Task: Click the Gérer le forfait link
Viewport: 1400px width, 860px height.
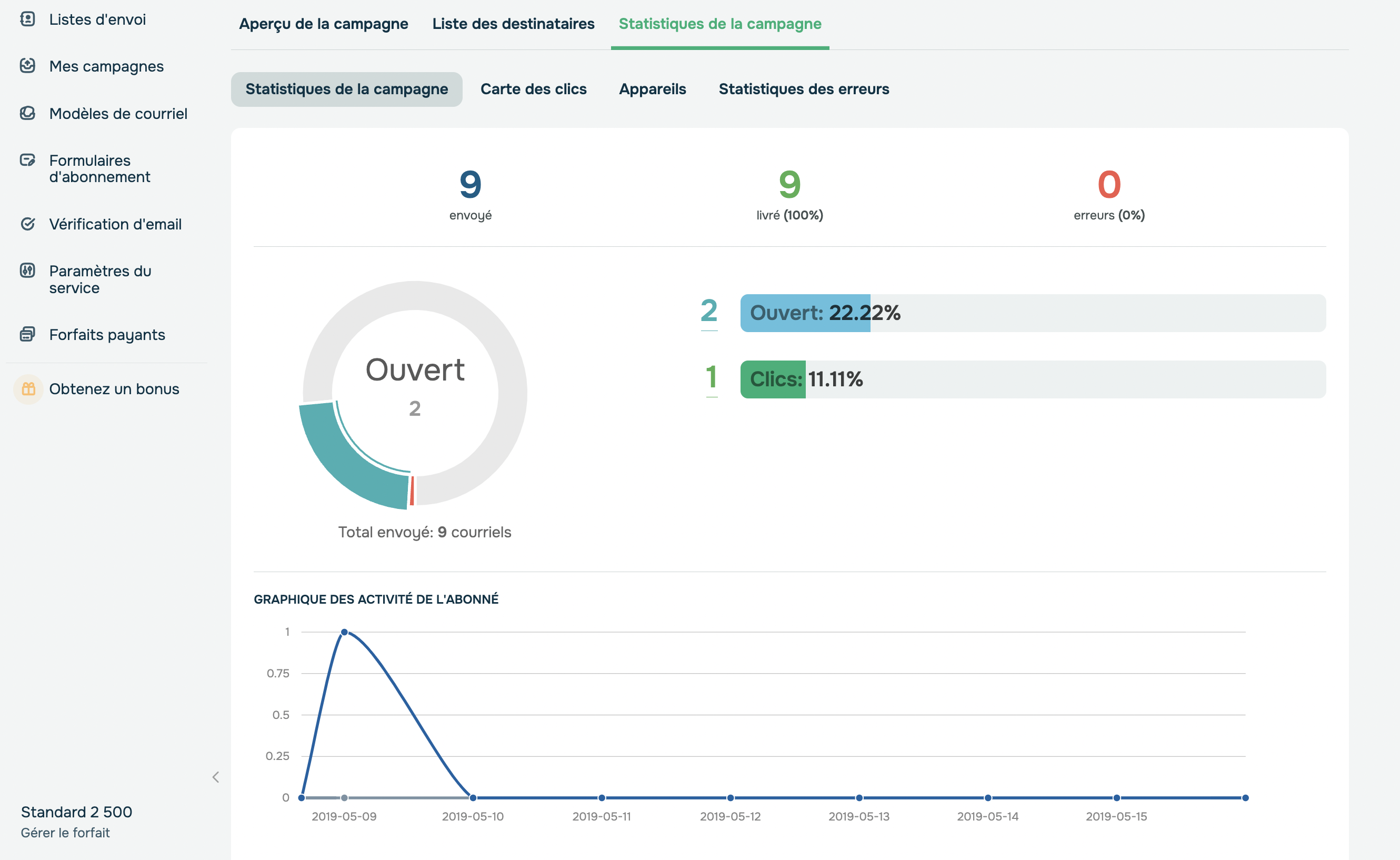Action: click(x=65, y=833)
